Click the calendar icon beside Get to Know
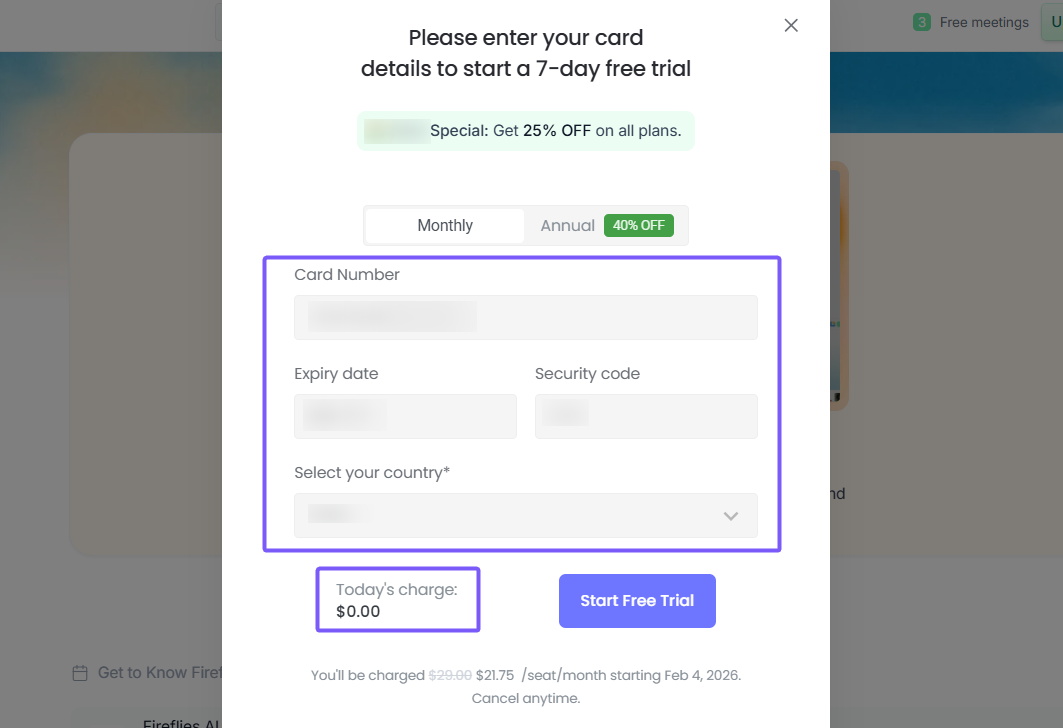The height and width of the screenshot is (728, 1063). pyautogui.click(x=80, y=673)
